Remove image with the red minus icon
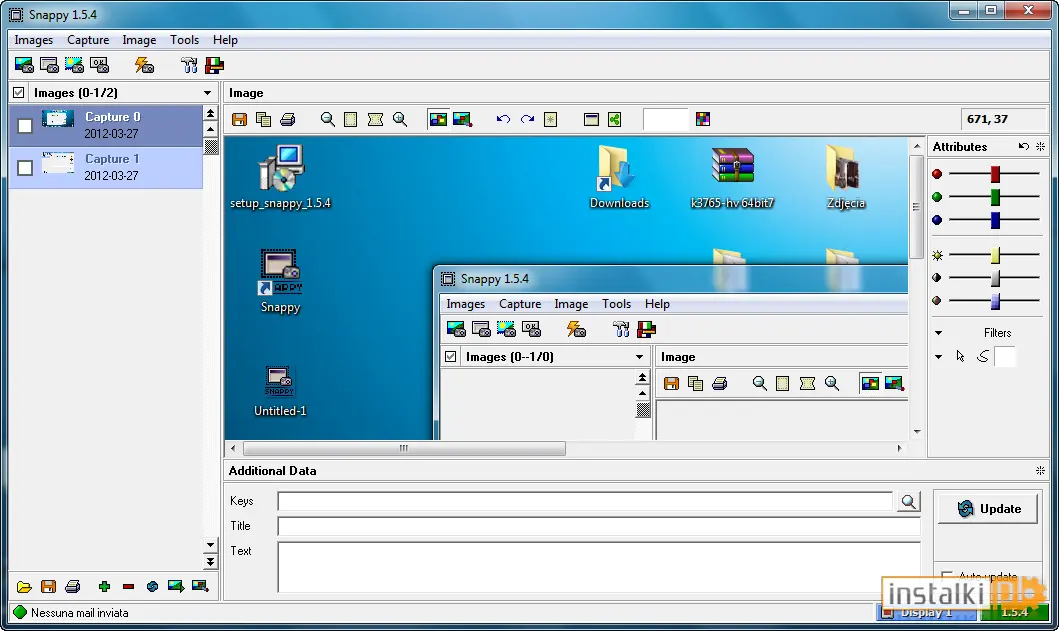This screenshot has height=631, width=1059. 128,586
